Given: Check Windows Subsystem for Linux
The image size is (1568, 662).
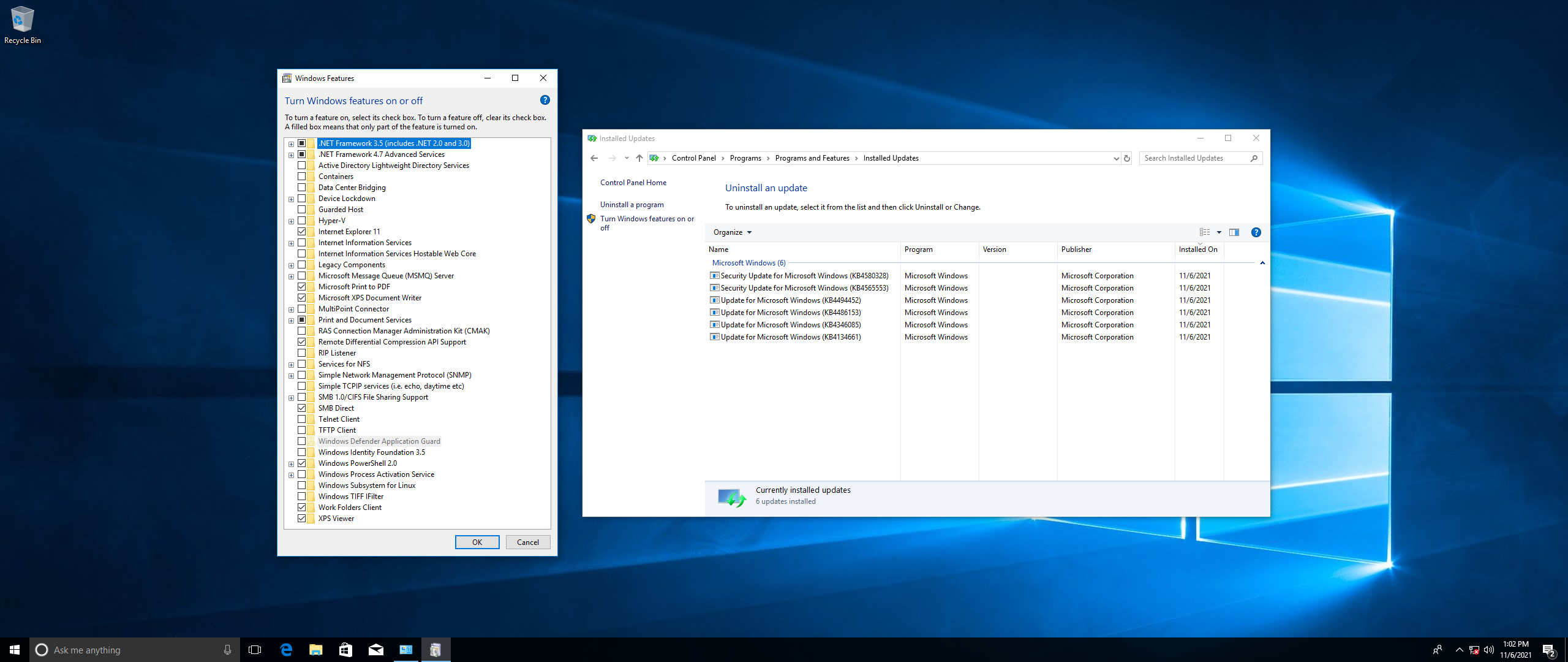Looking at the screenshot, I should [302, 485].
